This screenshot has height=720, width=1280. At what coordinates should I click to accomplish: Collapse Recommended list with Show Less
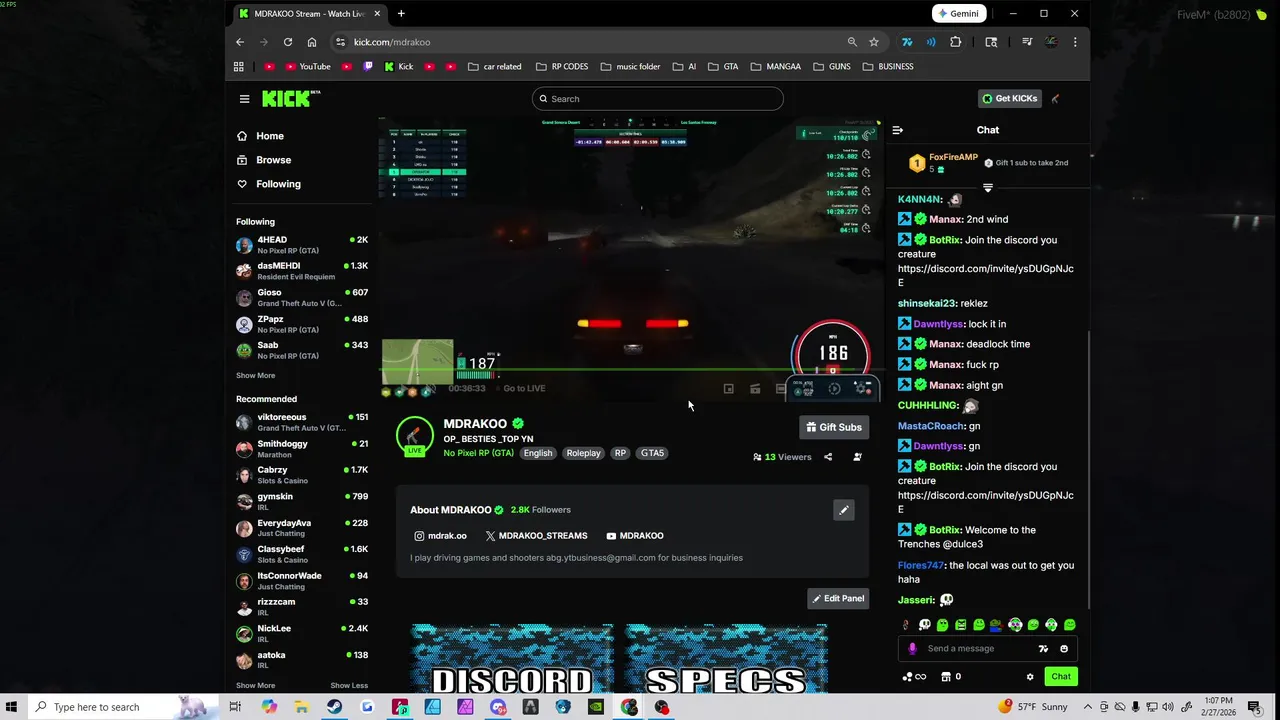click(x=349, y=686)
